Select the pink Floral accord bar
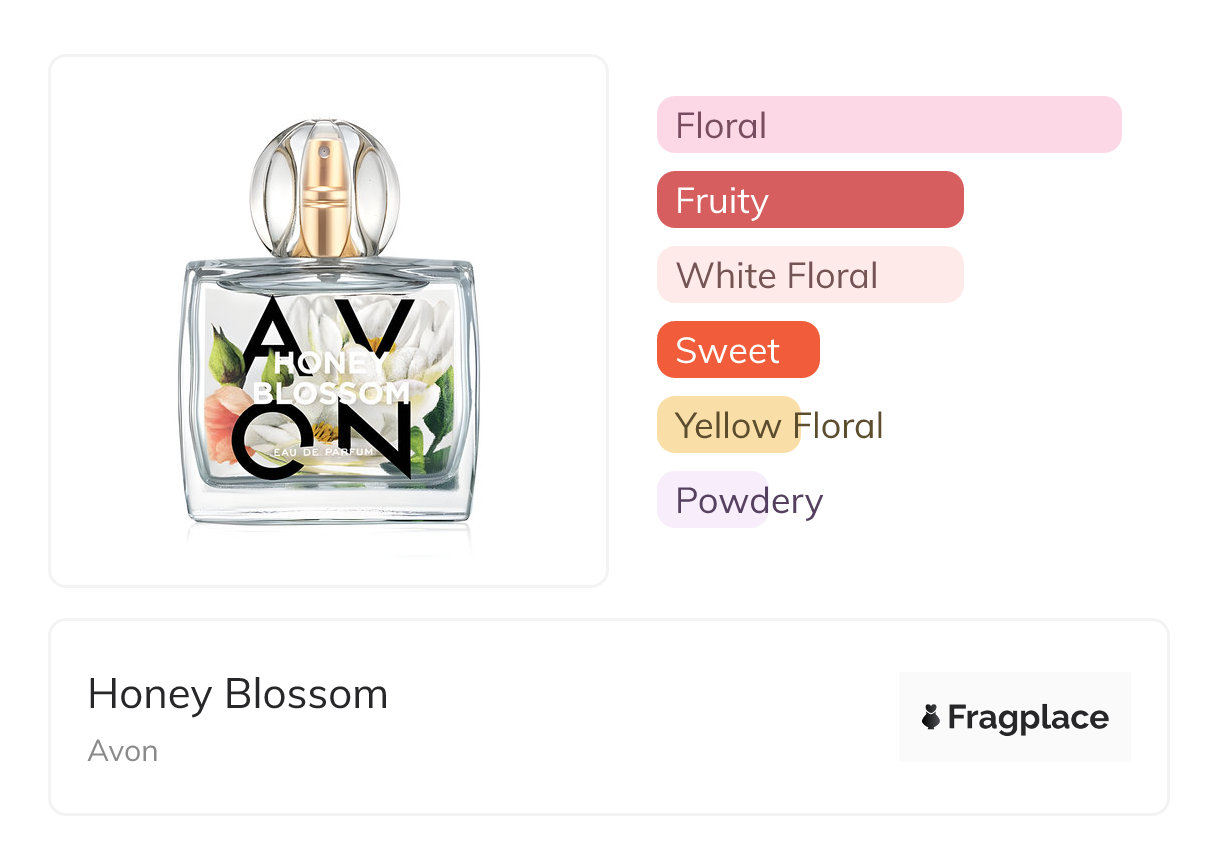The width and height of the screenshot is (1218, 864). (x=888, y=125)
